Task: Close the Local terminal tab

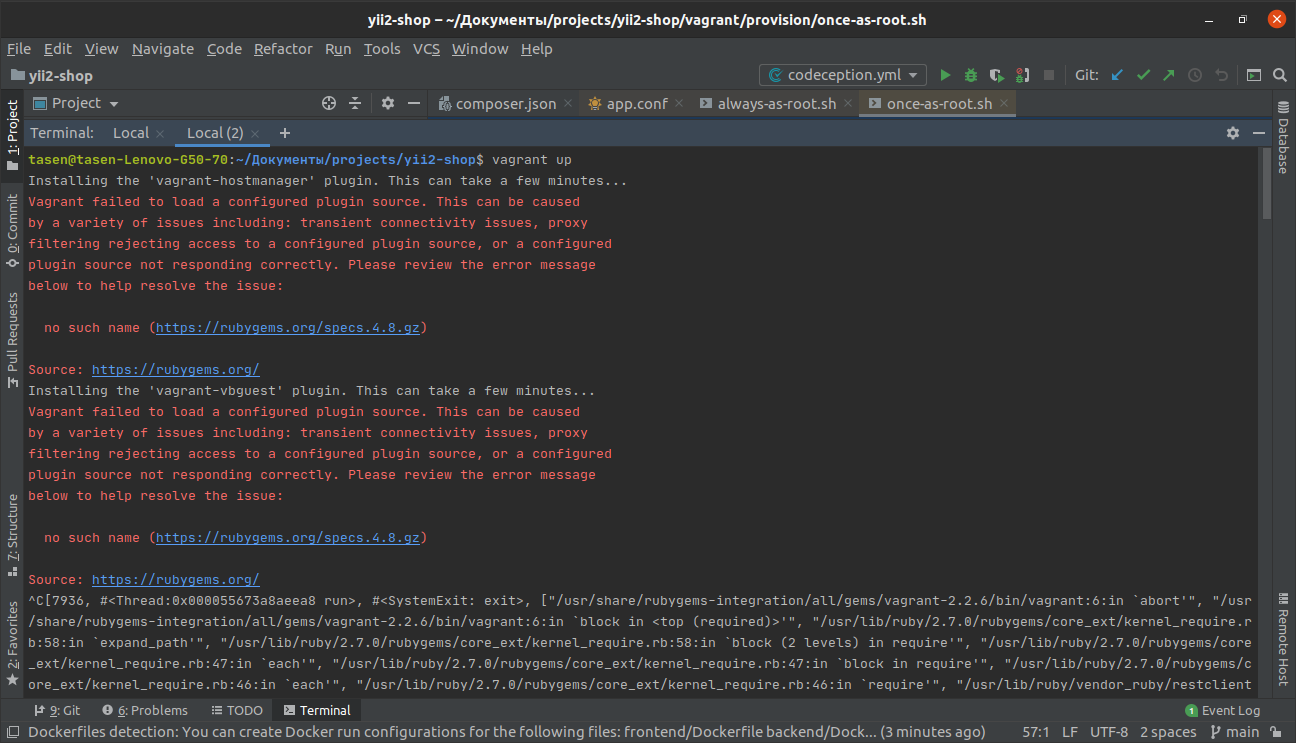Action: (x=160, y=133)
